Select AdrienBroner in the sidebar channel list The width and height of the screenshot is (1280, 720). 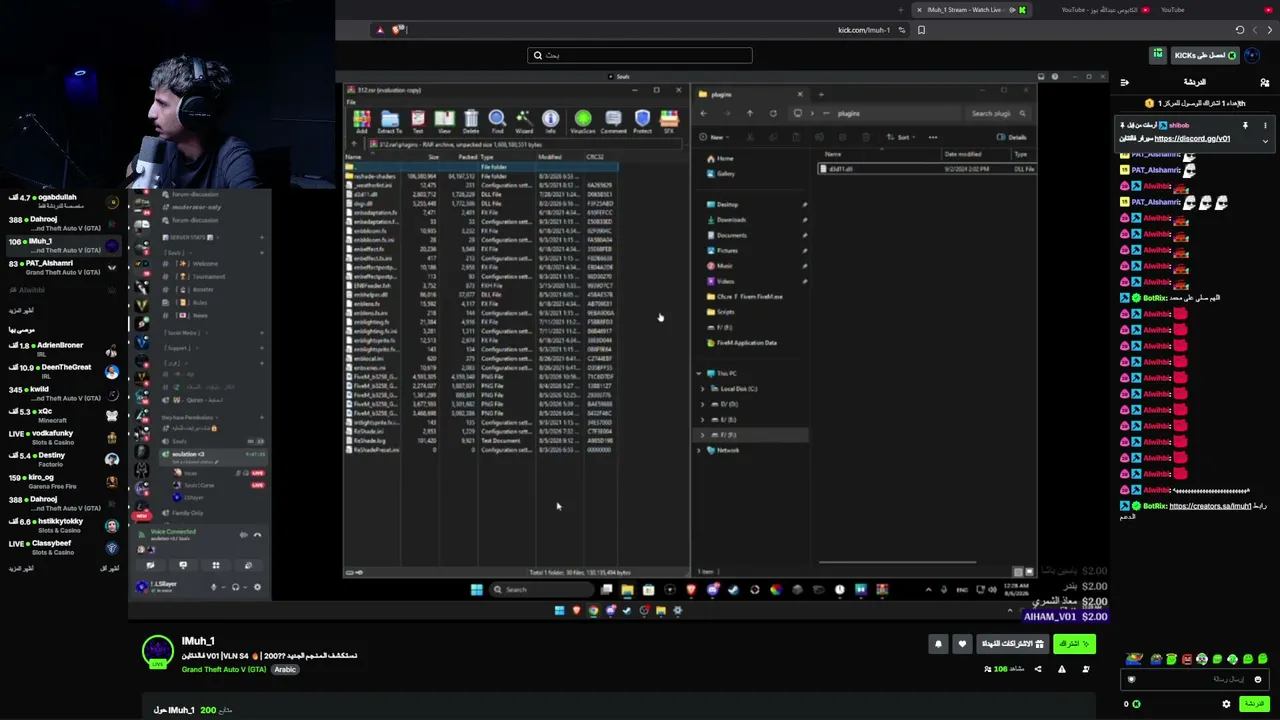pos(62,349)
